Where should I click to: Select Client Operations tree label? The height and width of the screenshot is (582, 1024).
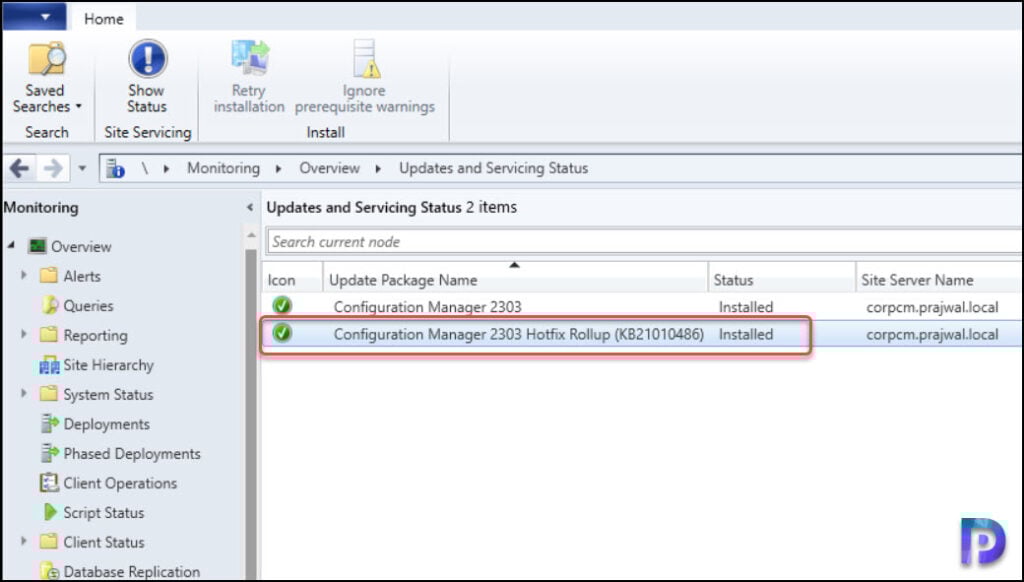tap(120, 483)
